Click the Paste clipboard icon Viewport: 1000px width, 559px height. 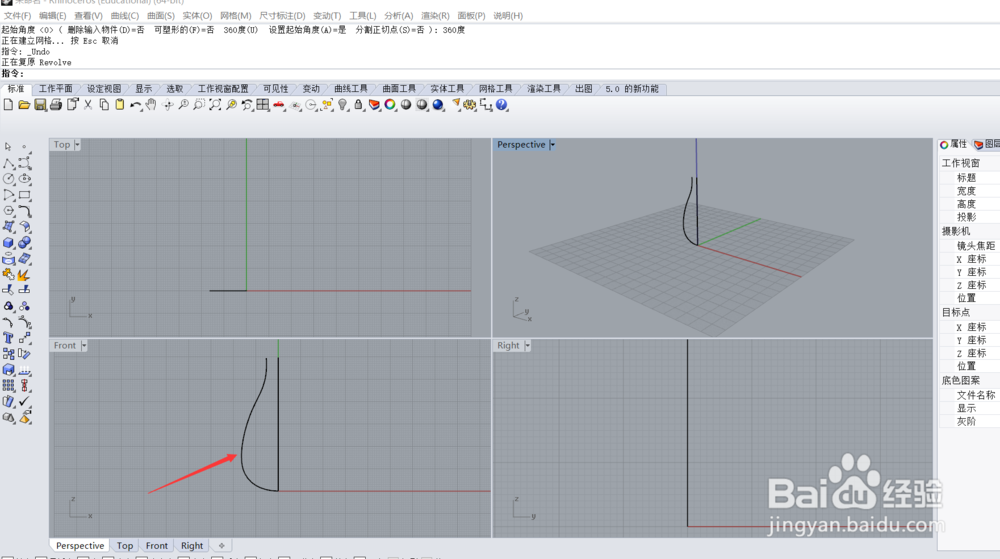(x=120, y=105)
